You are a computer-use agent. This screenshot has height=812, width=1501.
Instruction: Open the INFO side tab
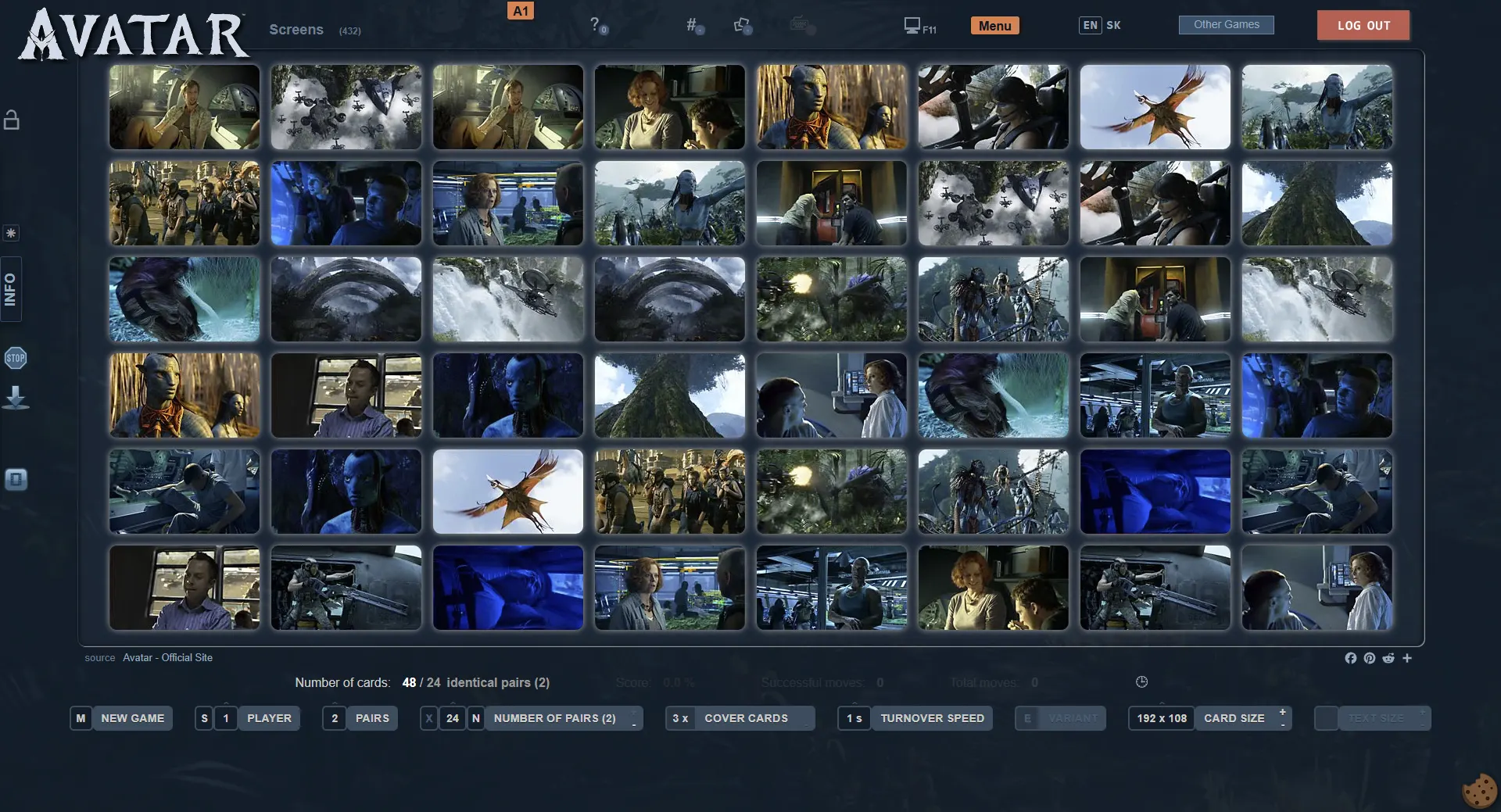[11, 289]
